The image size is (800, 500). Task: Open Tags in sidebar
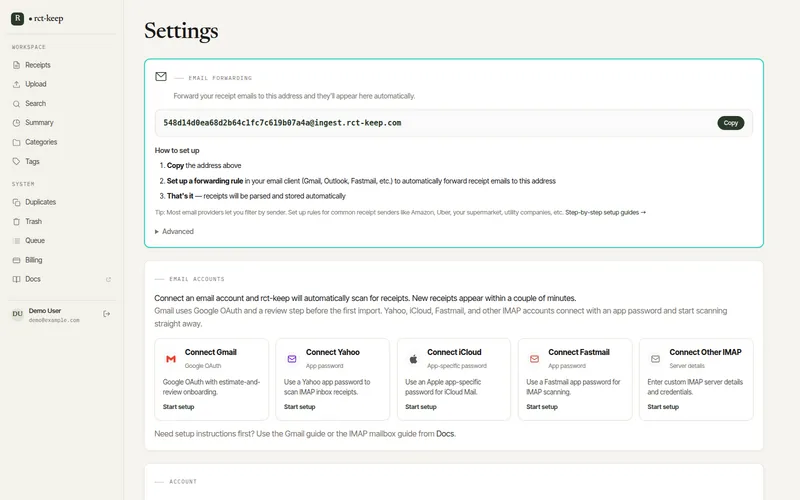coord(32,161)
